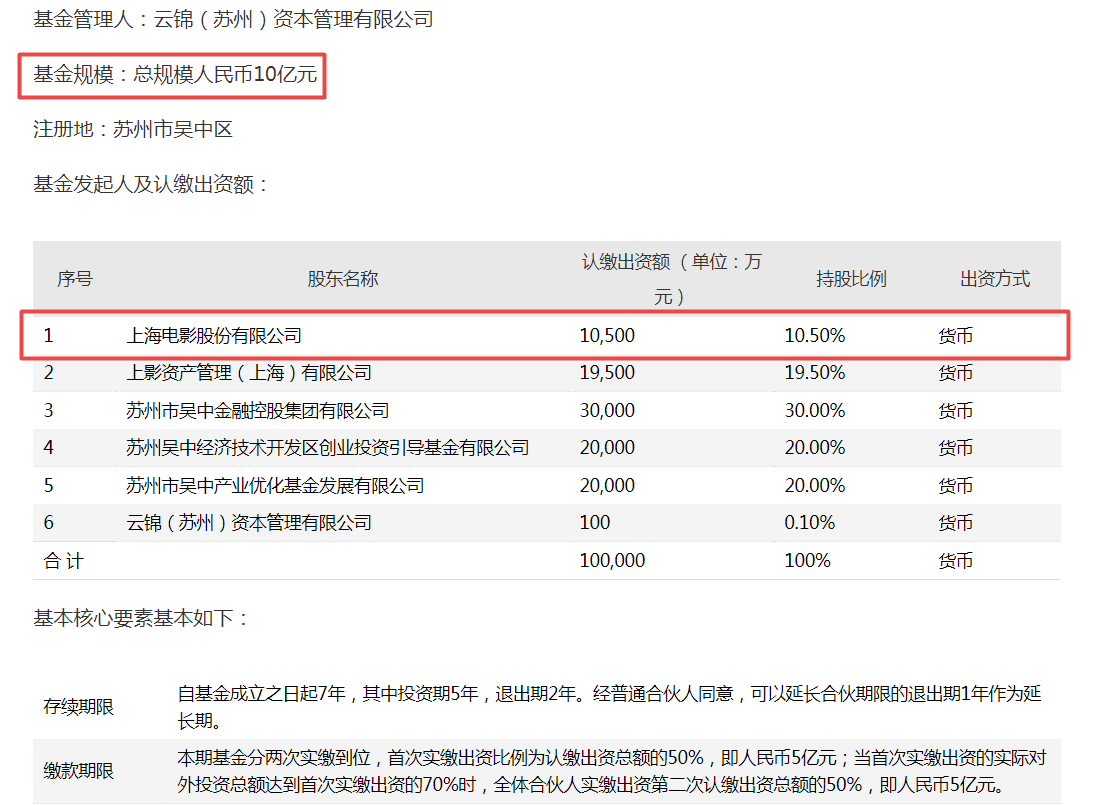Click the 100% total shareholding cell
This screenshot has height=805, width=1100.
(807, 561)
